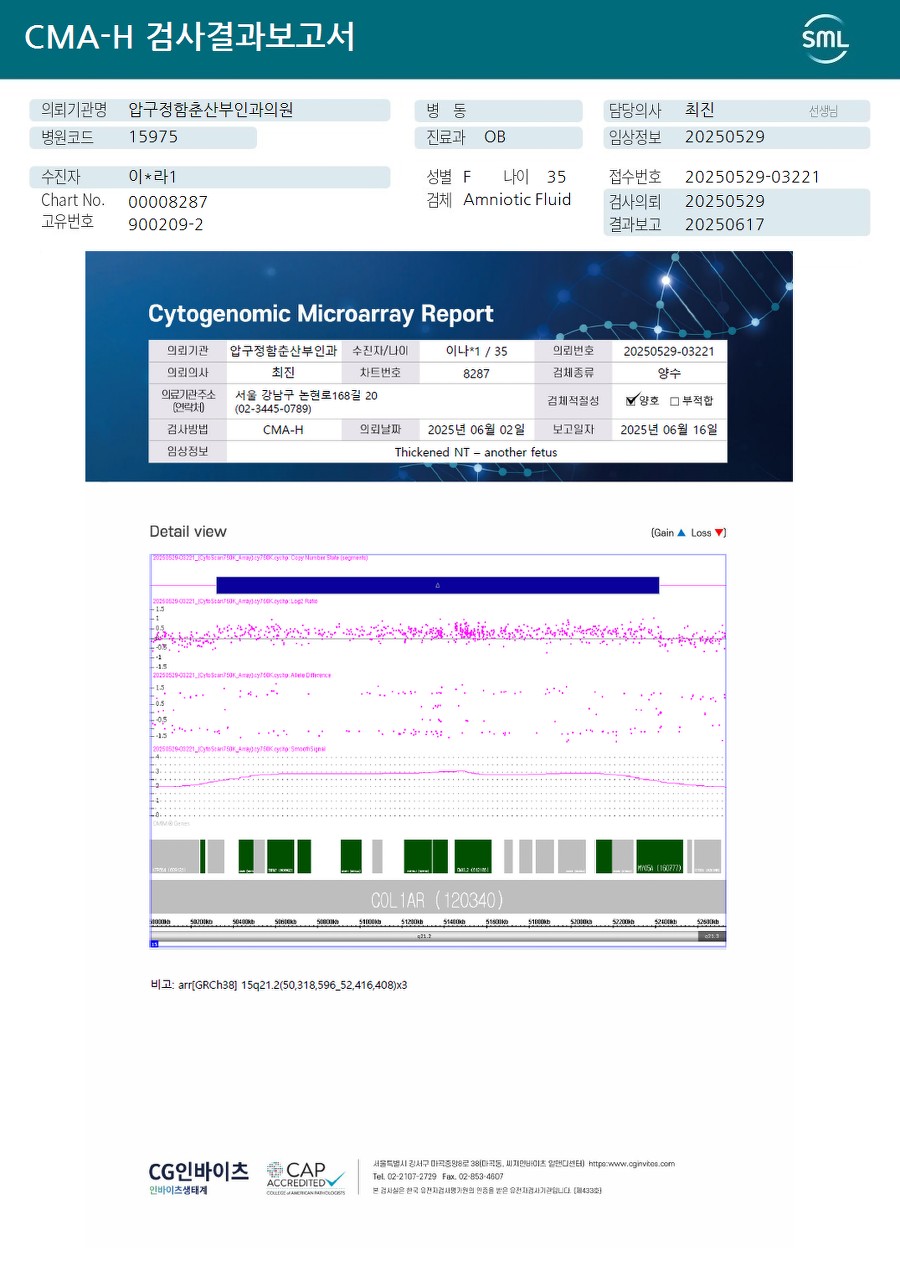Click the 검체종류 cell 양수
Screen dimensions: 900x1271
668,373
